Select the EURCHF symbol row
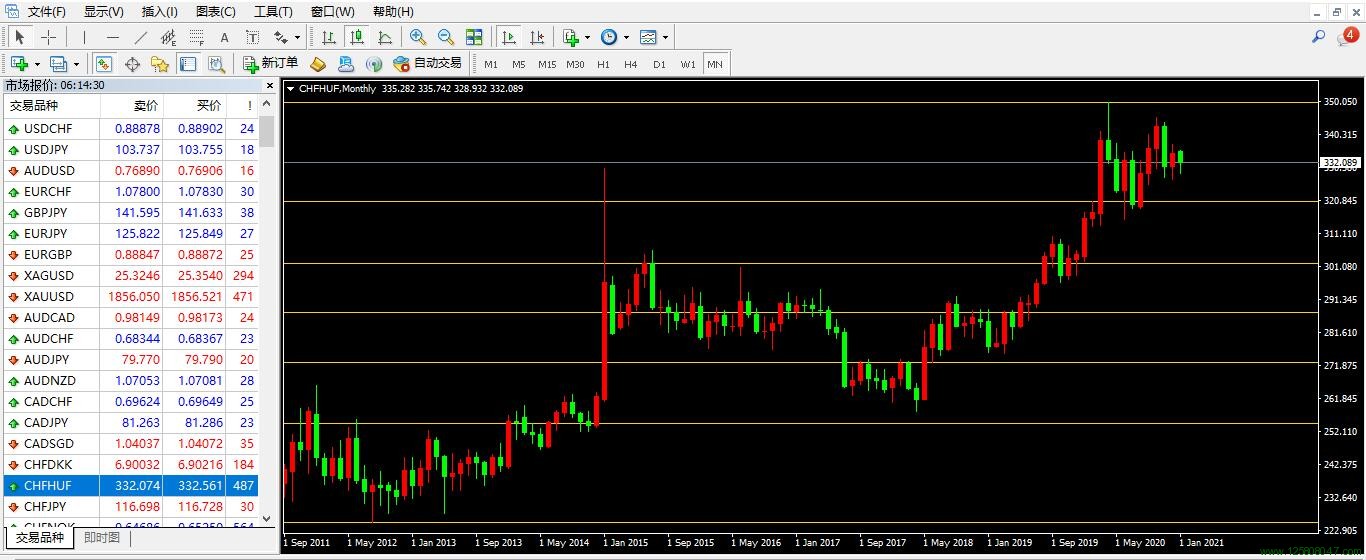The height and width of the screenshot is (560, 1366). [x=130, y=192]
